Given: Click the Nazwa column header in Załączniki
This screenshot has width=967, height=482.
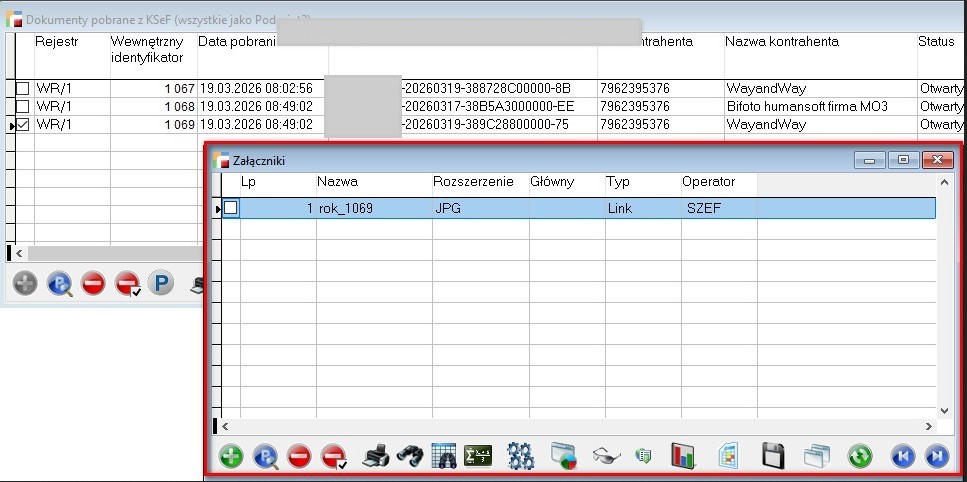Looking at the screenshot, I should click(338, 182).
